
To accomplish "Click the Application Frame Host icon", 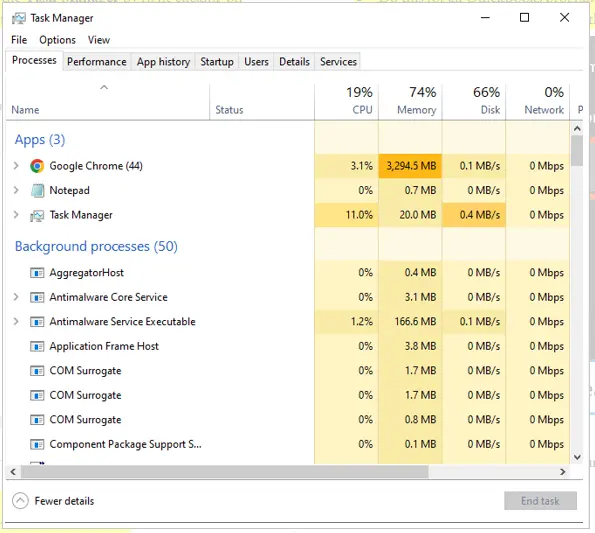I will tap(37, 346).
